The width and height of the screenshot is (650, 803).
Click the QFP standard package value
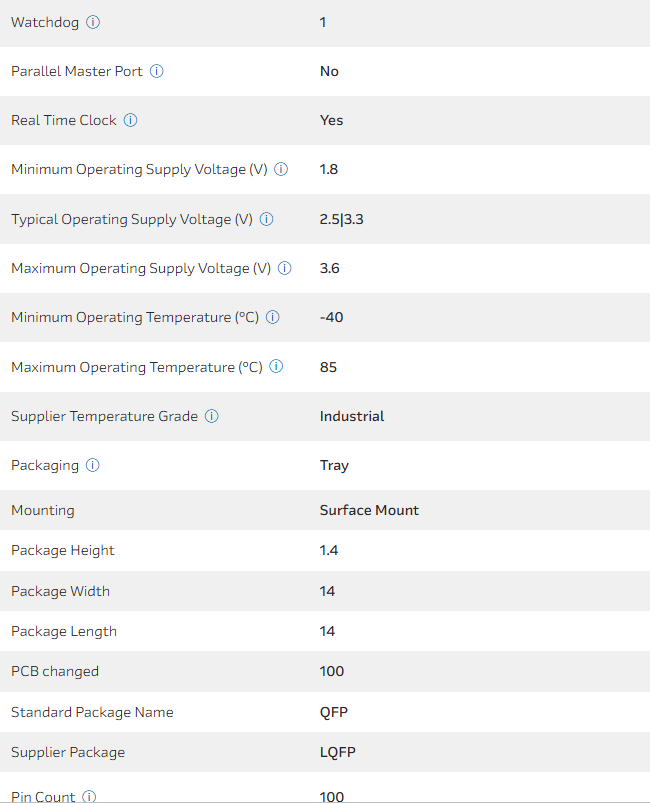tap(333, 712)
